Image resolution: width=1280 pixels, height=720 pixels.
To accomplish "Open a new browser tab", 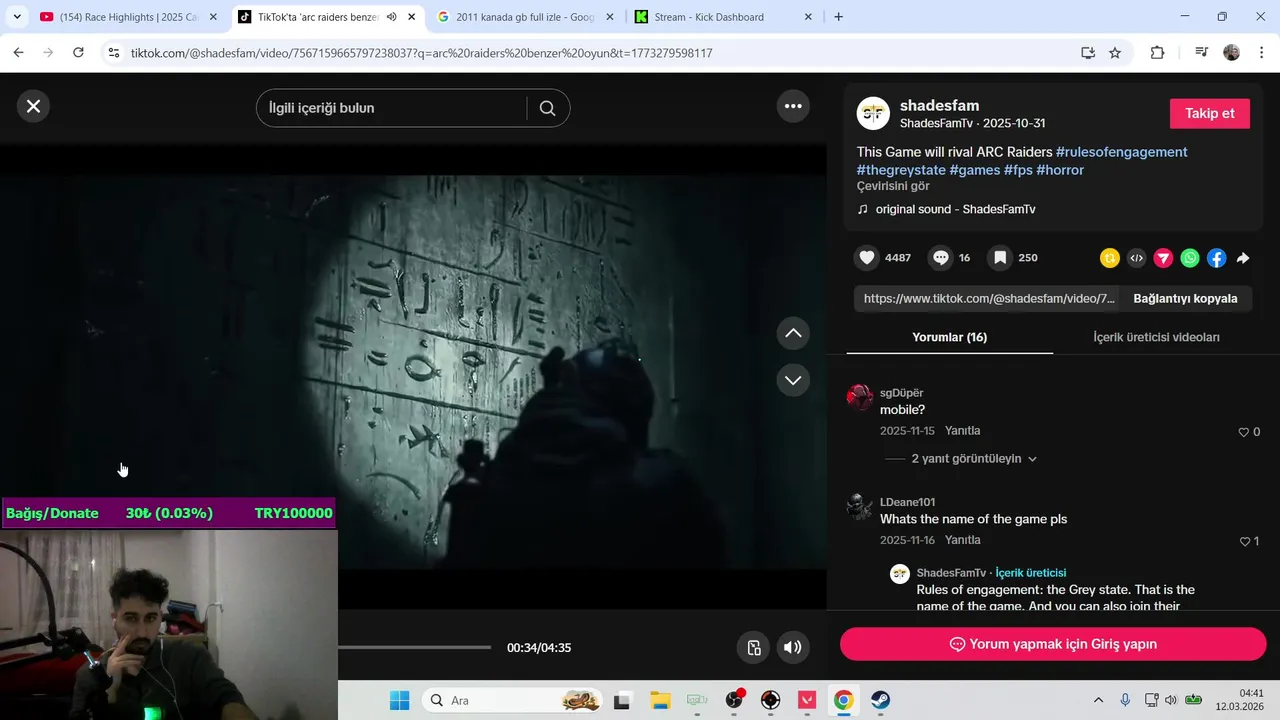I will 838,17.
